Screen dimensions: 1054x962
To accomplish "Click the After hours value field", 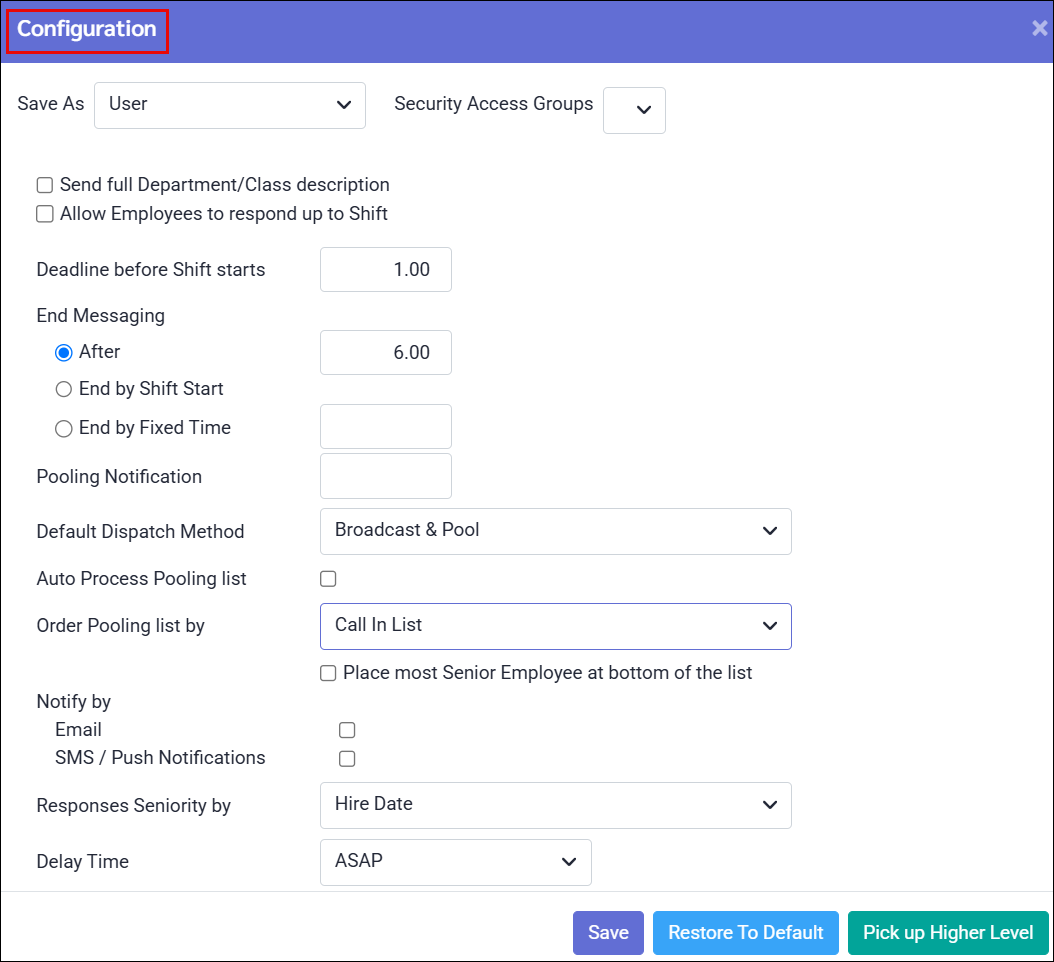I will pyautogui.click(x=386, y=352).
